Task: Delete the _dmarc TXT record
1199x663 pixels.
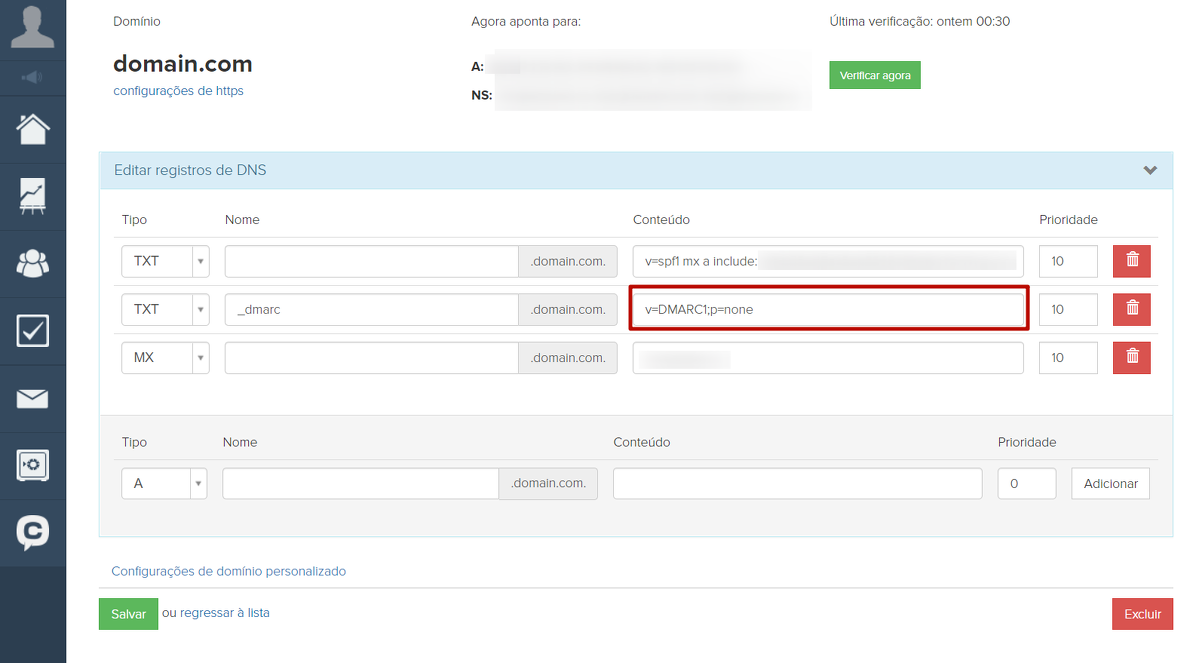Action: (x=1132, y=309)
